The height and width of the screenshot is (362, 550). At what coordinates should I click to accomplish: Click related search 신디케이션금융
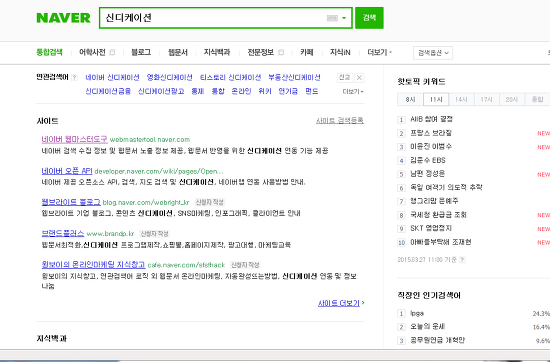(108, 91)
